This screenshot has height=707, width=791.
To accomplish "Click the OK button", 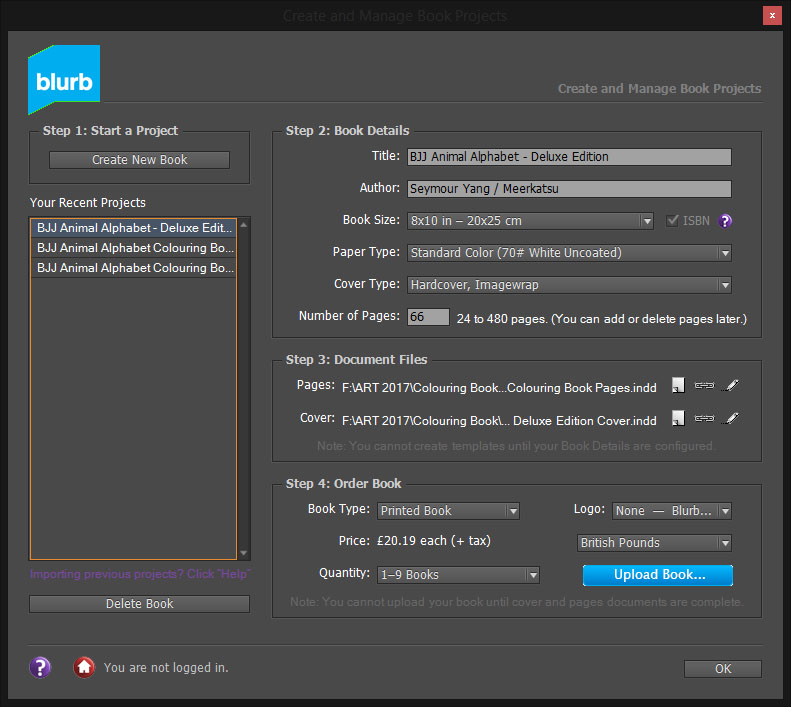I will tap(722, 669).
